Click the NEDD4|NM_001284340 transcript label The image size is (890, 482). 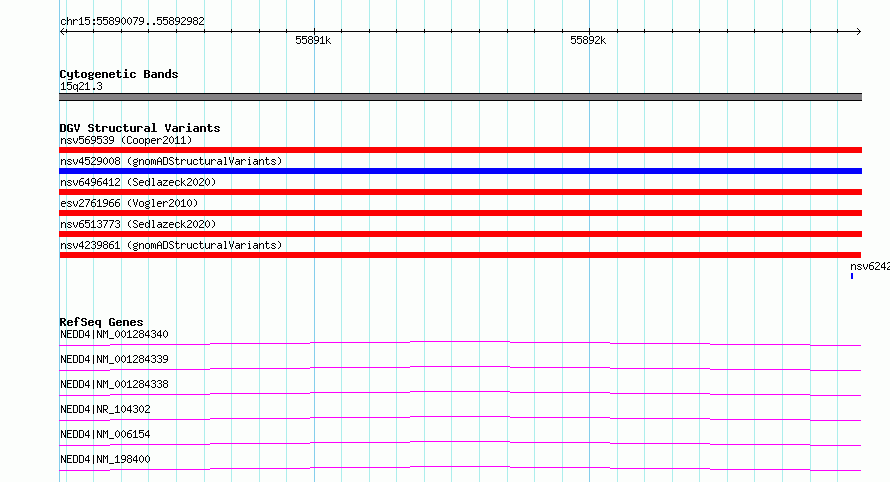point(114,334)
